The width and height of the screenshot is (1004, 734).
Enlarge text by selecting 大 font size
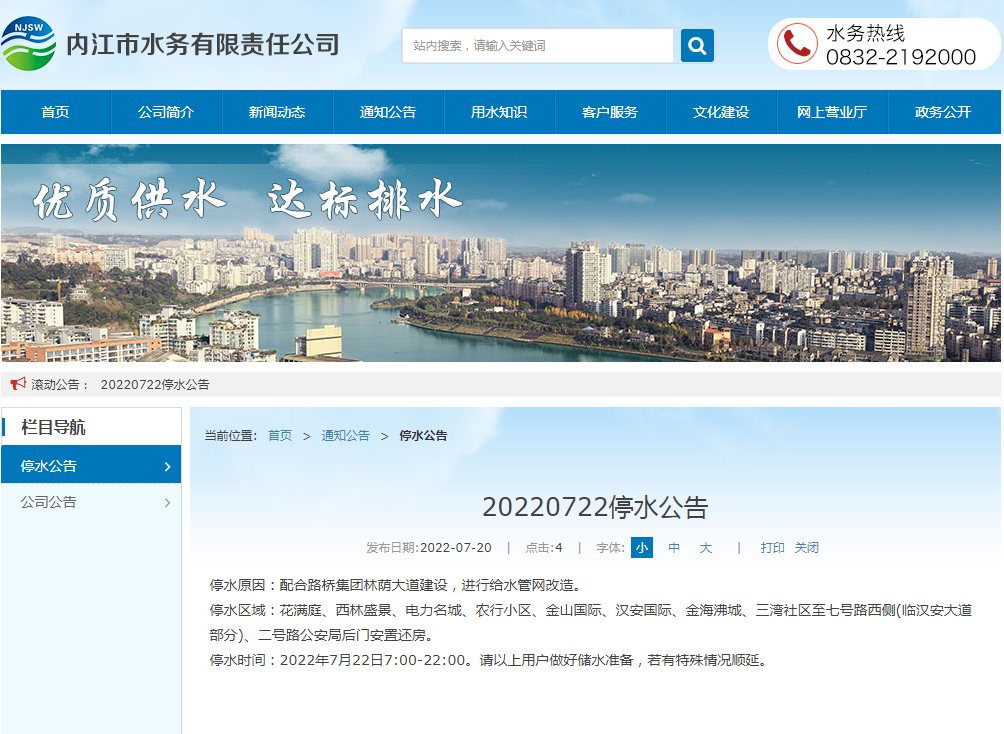(x=705, y=548)
